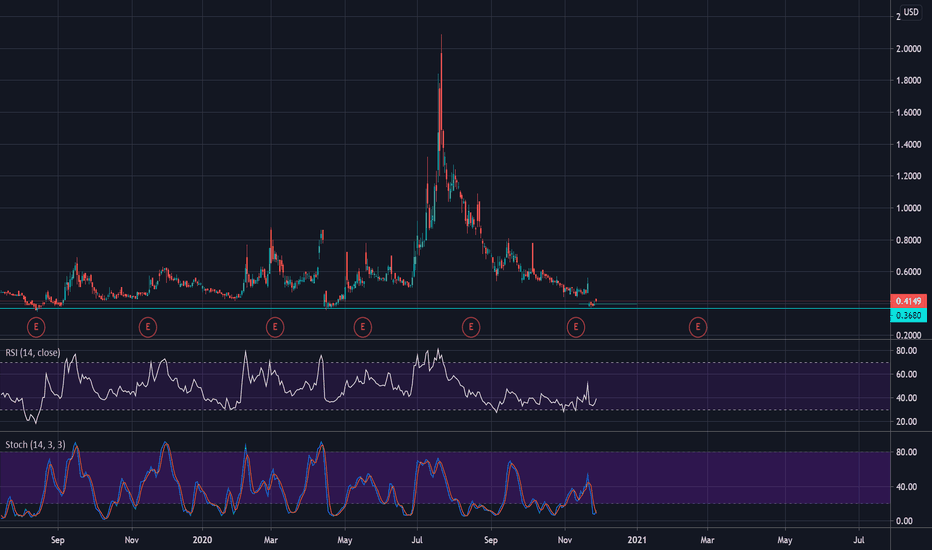The height and width of the screenshot is (550, 932).
Task: Click the earnings E marker nearest May 2020
Action: [x=363, y=327]
